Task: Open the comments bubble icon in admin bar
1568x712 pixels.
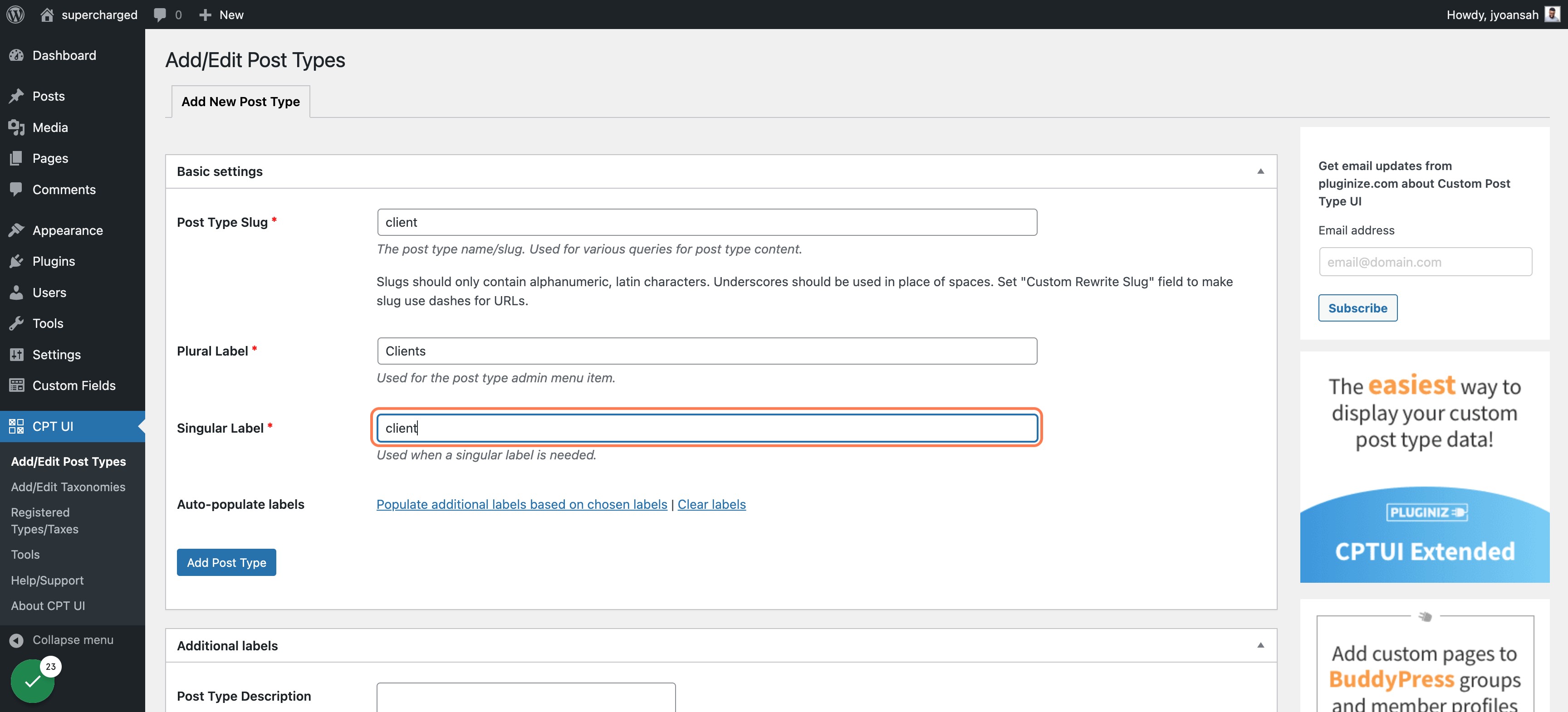Action: pyautogui.click(x=160, y=15)
